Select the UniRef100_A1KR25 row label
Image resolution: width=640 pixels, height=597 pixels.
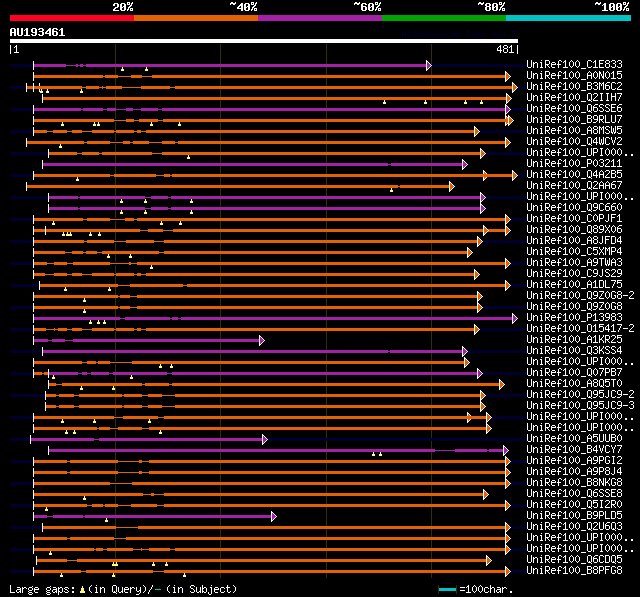pyautogui.click(x=574, y=340)
